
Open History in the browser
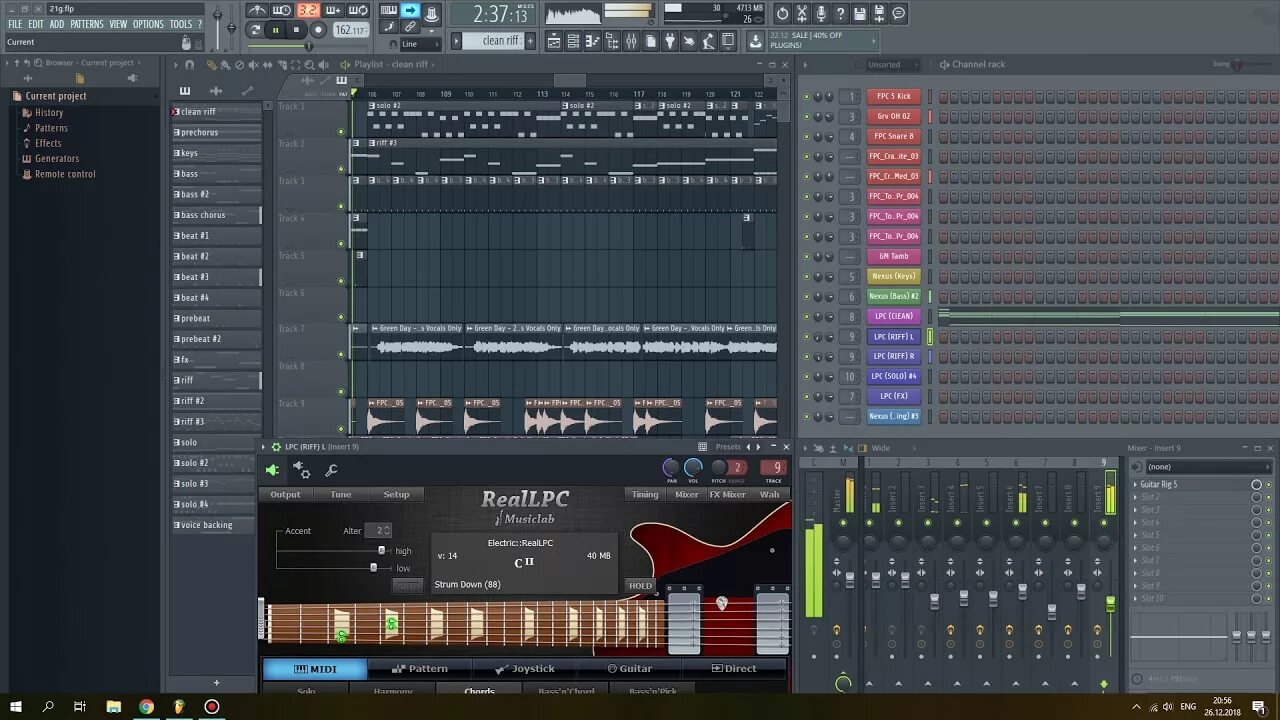tap(49, 112)
